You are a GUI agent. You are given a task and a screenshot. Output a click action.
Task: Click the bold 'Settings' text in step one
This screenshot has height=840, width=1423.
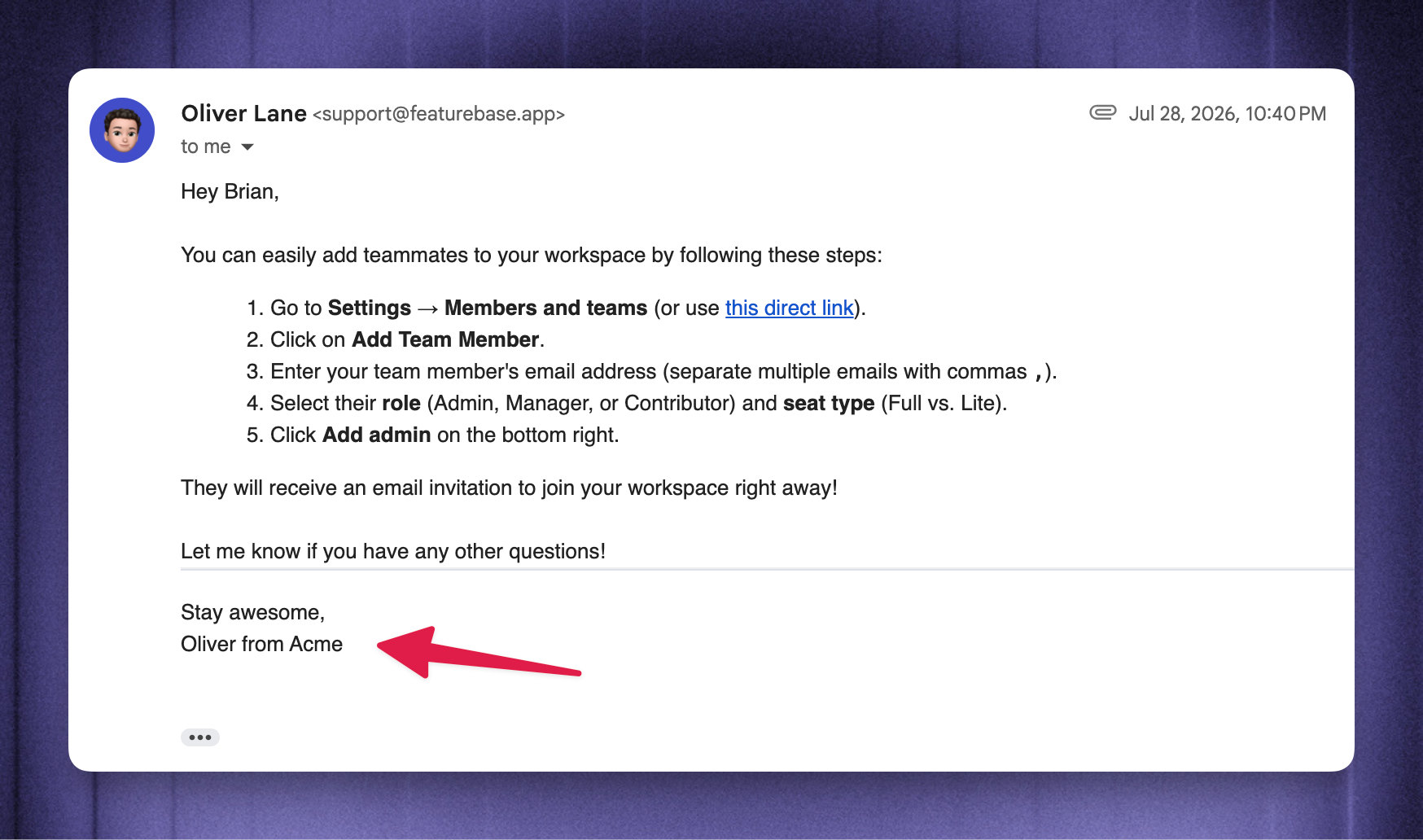click(370, 308)
